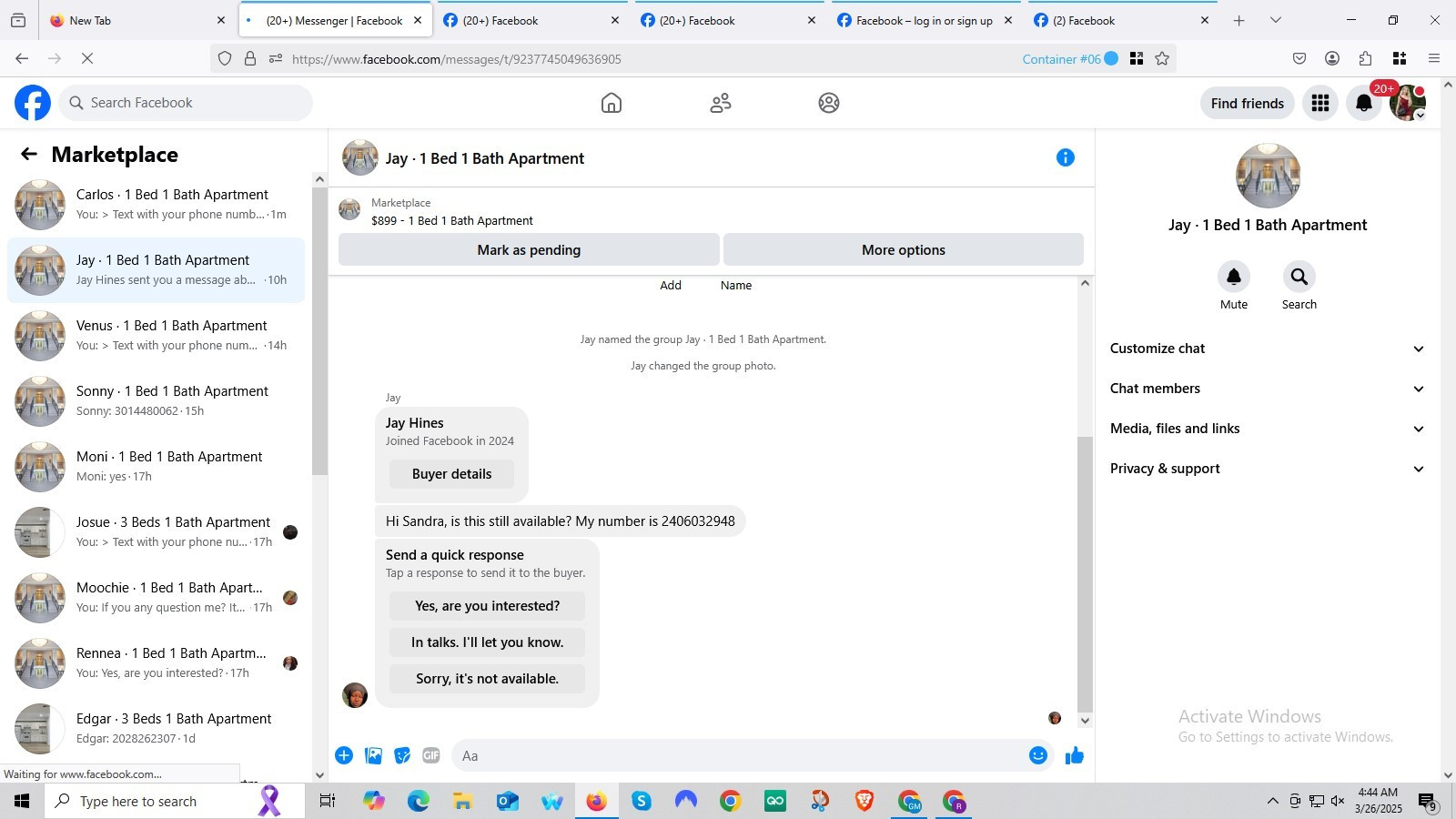Open Sonny · 1 Bed 1 Bath Apartment chat
1456x819 pixels.
[x=156, y=401]
